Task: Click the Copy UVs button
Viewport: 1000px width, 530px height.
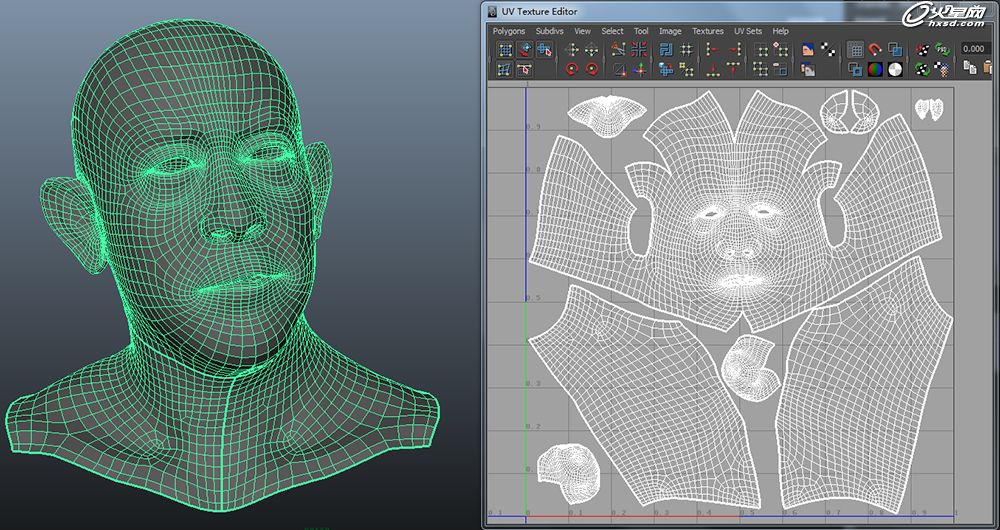Action: point(970,68)
